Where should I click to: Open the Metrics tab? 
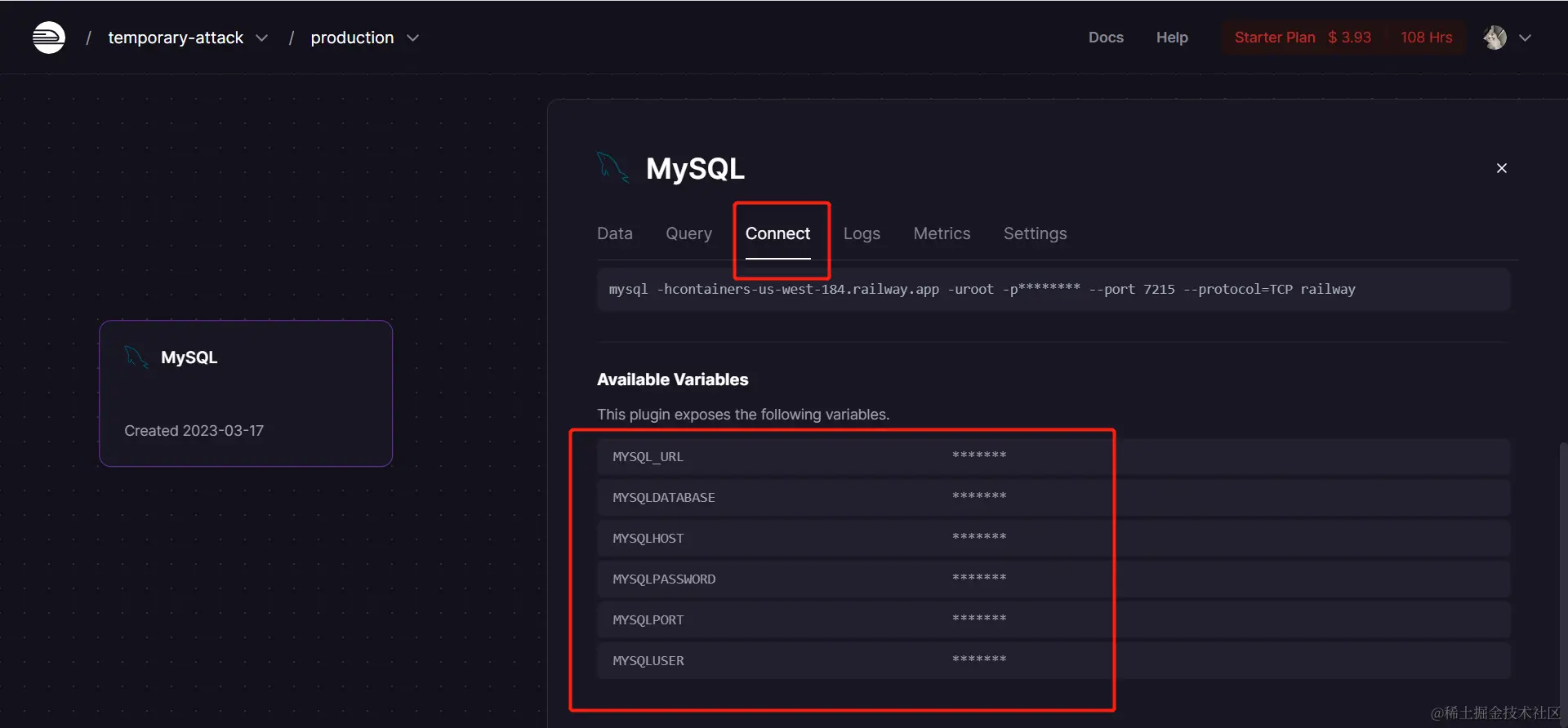942,233
